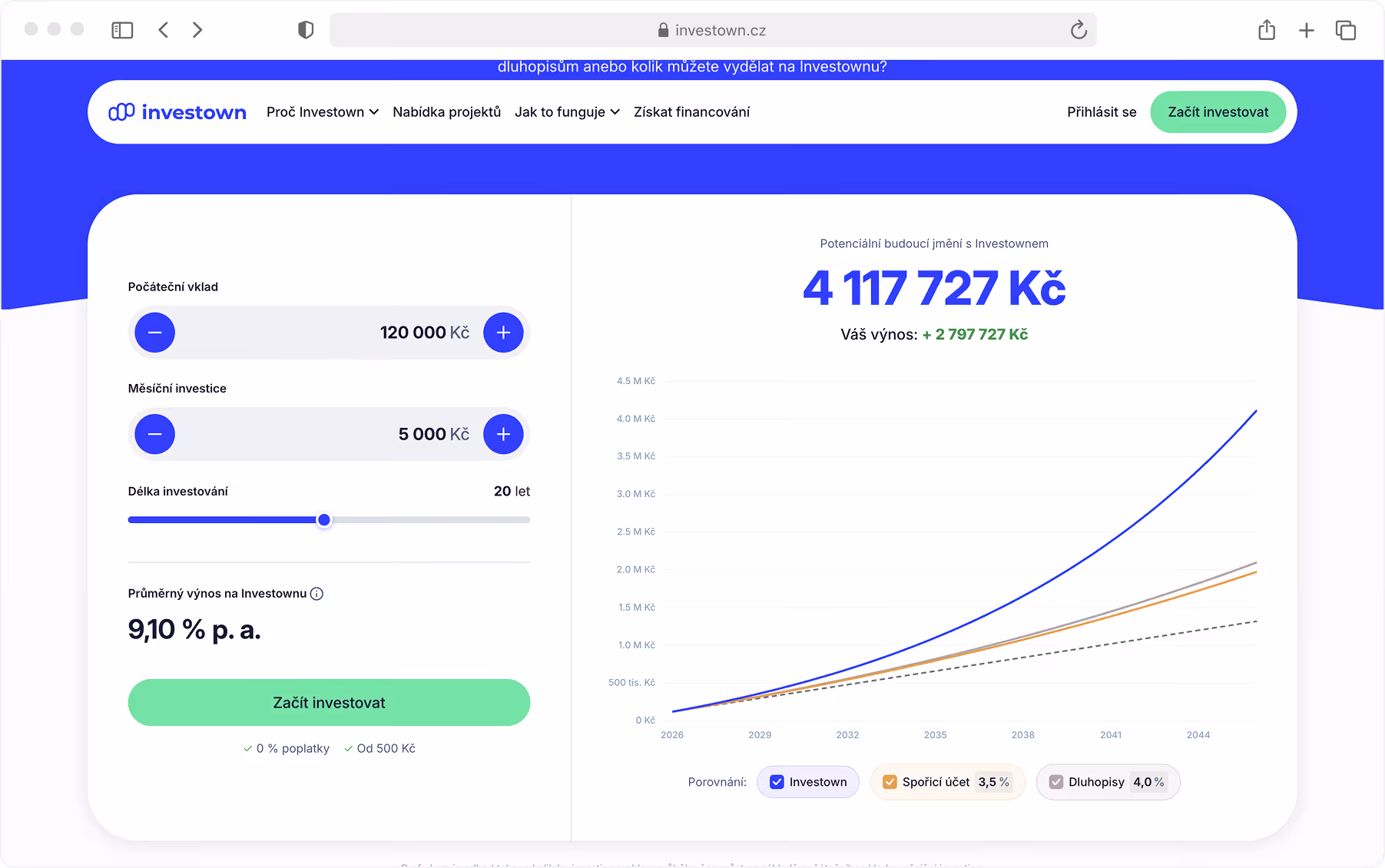Open the info icon beside Průměrný výnos

tap(316, 594)
